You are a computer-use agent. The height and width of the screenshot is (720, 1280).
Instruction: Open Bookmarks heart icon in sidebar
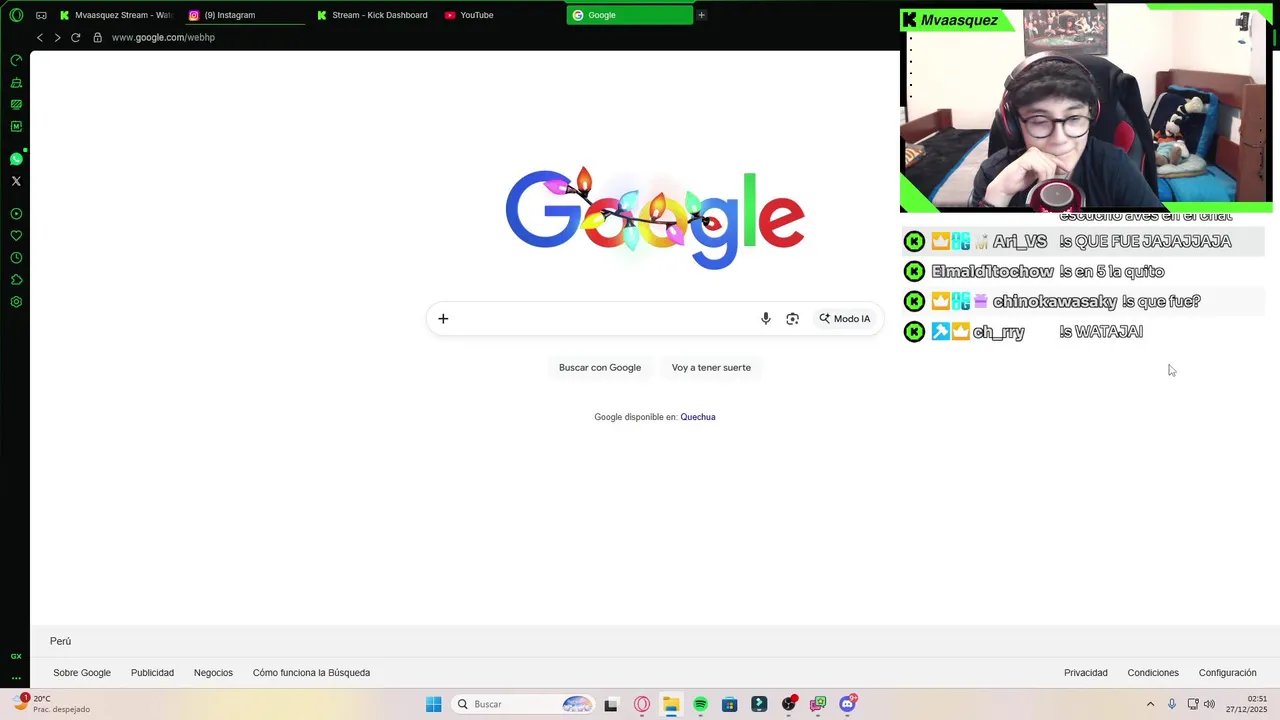16,236
